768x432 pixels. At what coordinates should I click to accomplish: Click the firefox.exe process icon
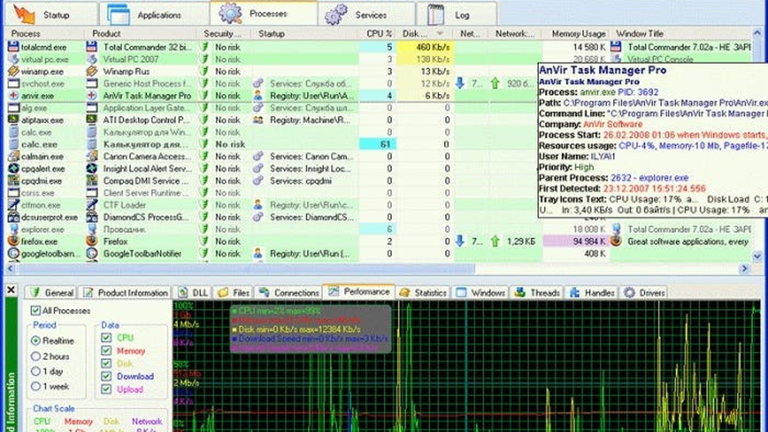(x=13, y=241)
